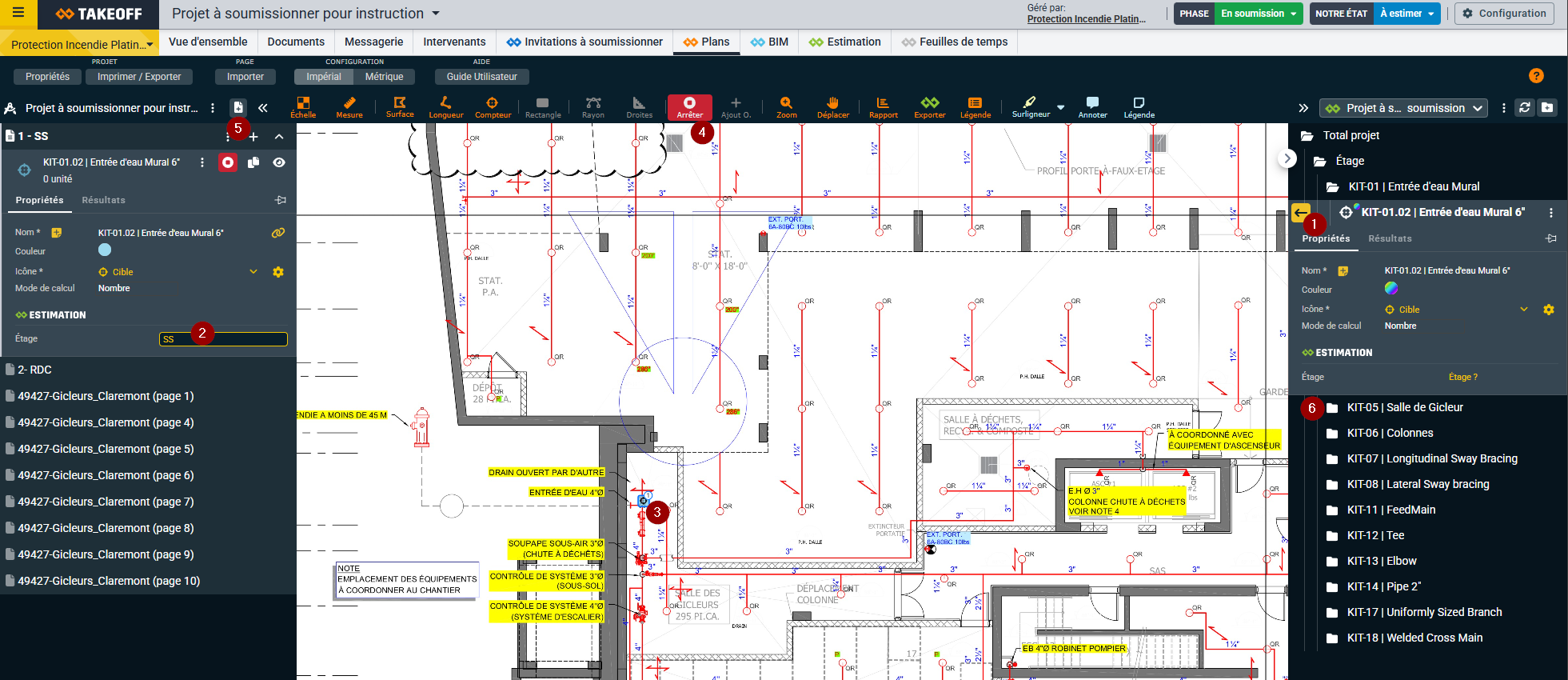Open the En soumission phase dropdown

pyautogui.click(x=1259, y=14)
